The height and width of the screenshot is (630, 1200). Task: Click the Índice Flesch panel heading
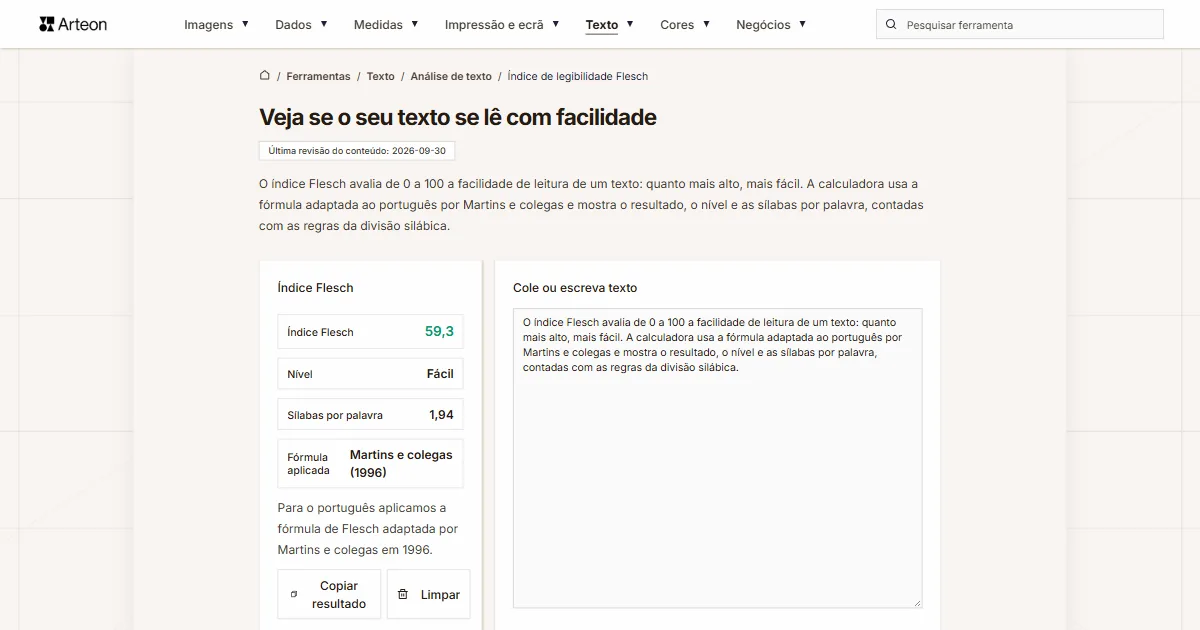[x=315, y=287]
